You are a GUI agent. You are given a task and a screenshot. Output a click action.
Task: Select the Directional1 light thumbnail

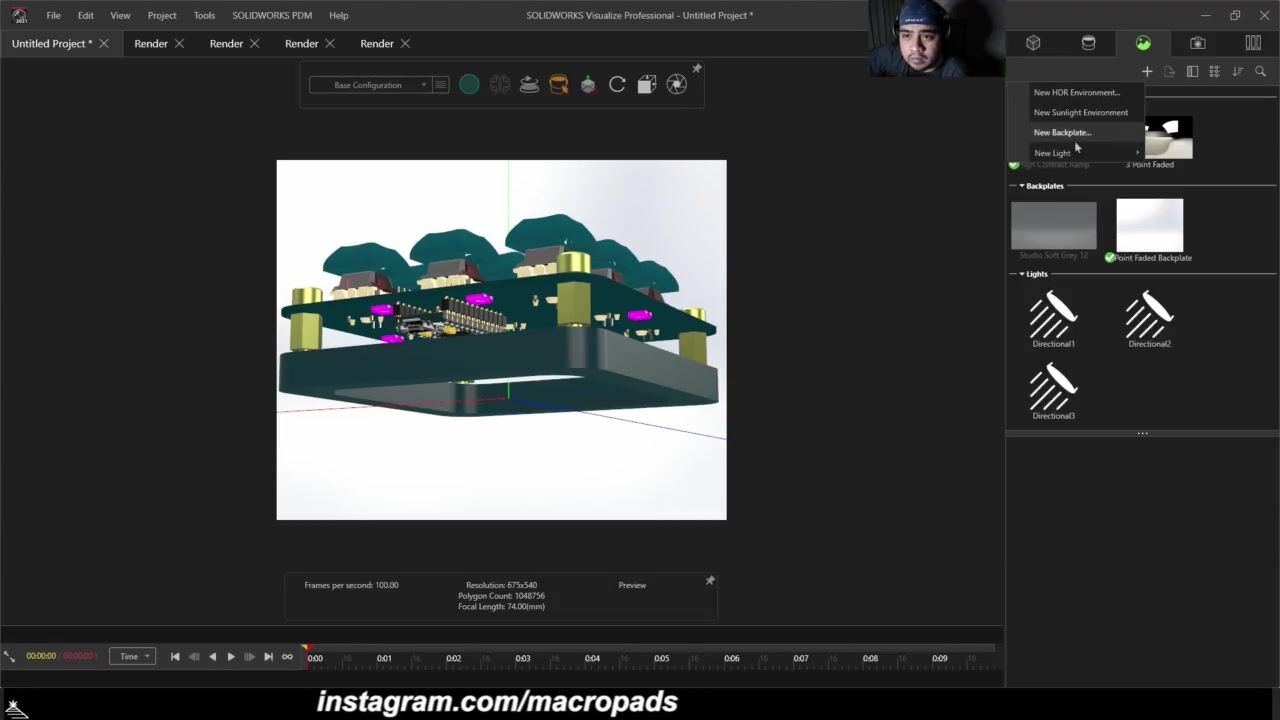click(1053, 317)
